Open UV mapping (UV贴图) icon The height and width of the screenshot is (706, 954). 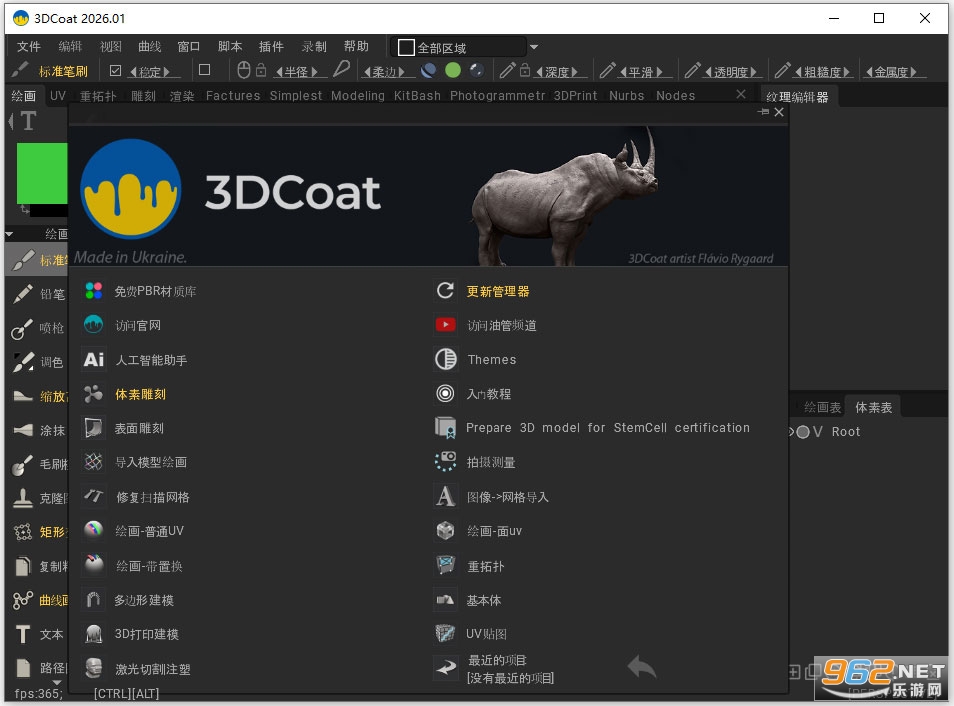pos(445,634)
